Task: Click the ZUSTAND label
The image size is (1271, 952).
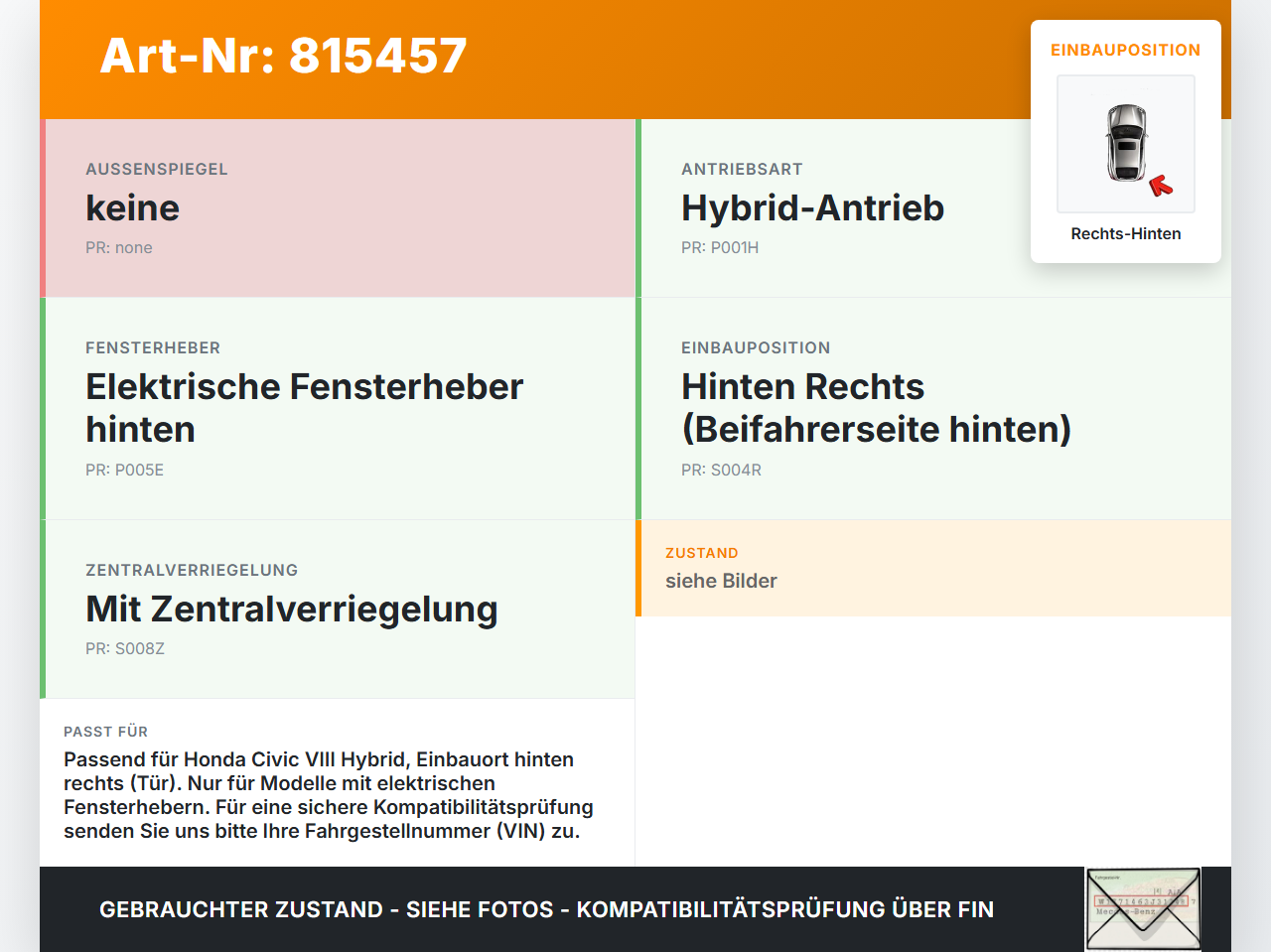Action: click(702, 553)
